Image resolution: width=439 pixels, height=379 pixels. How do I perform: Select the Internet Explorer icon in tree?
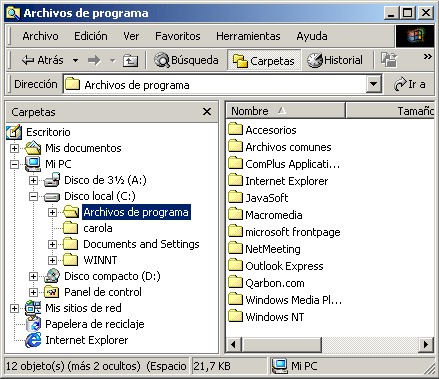[33, 340]
